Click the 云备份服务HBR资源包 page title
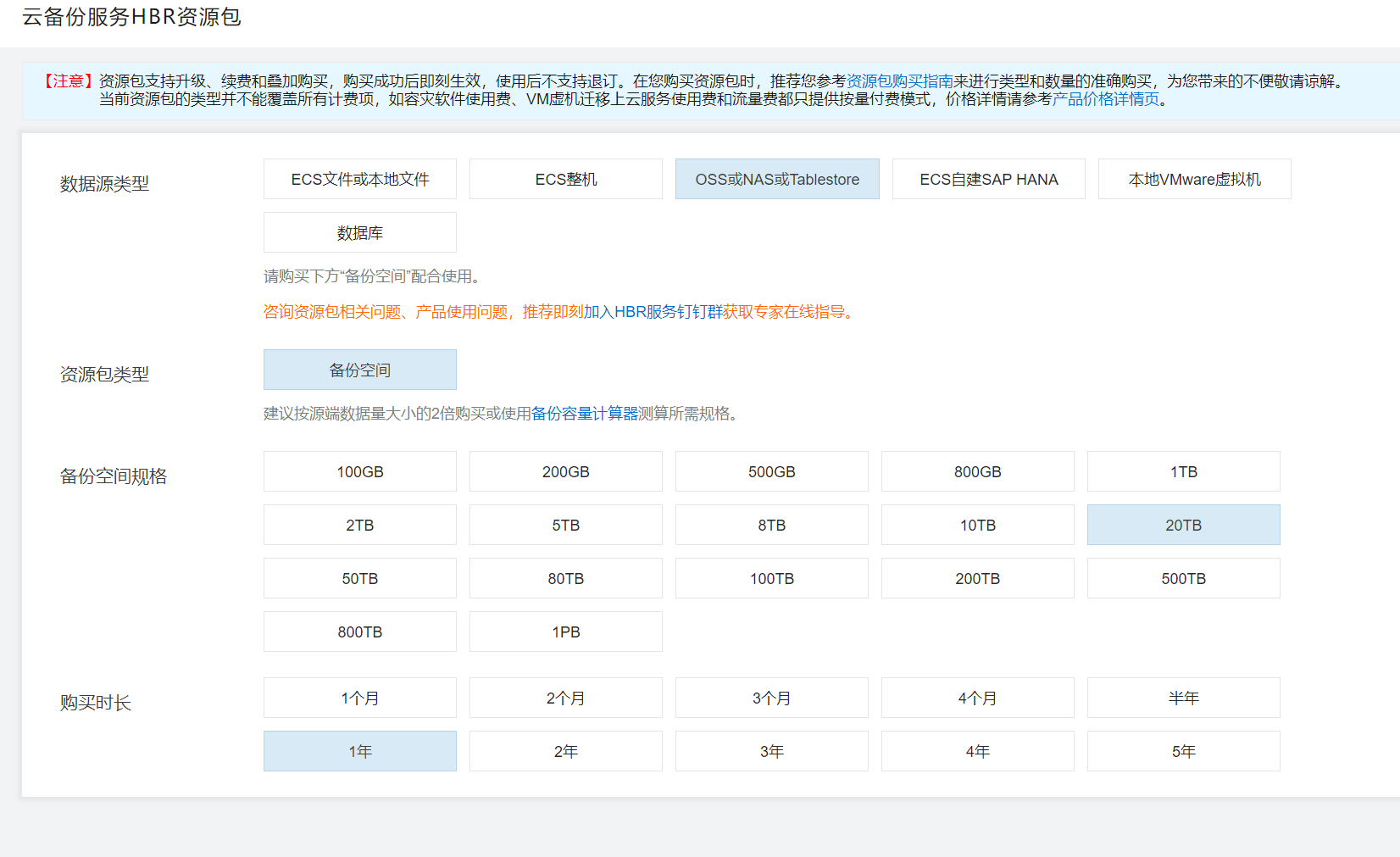Image resolution: width=1400 pixels, height=857 pixels. click(131, 17)
